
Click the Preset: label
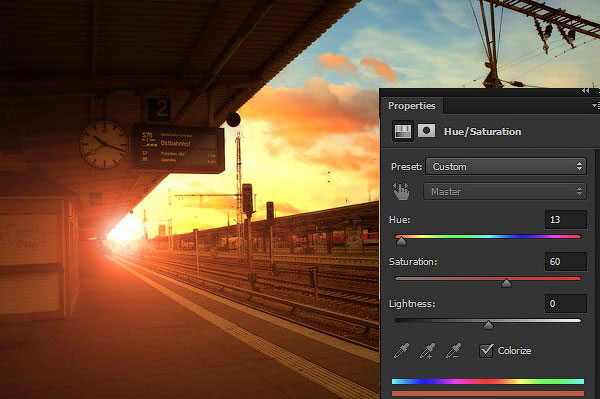406,167
